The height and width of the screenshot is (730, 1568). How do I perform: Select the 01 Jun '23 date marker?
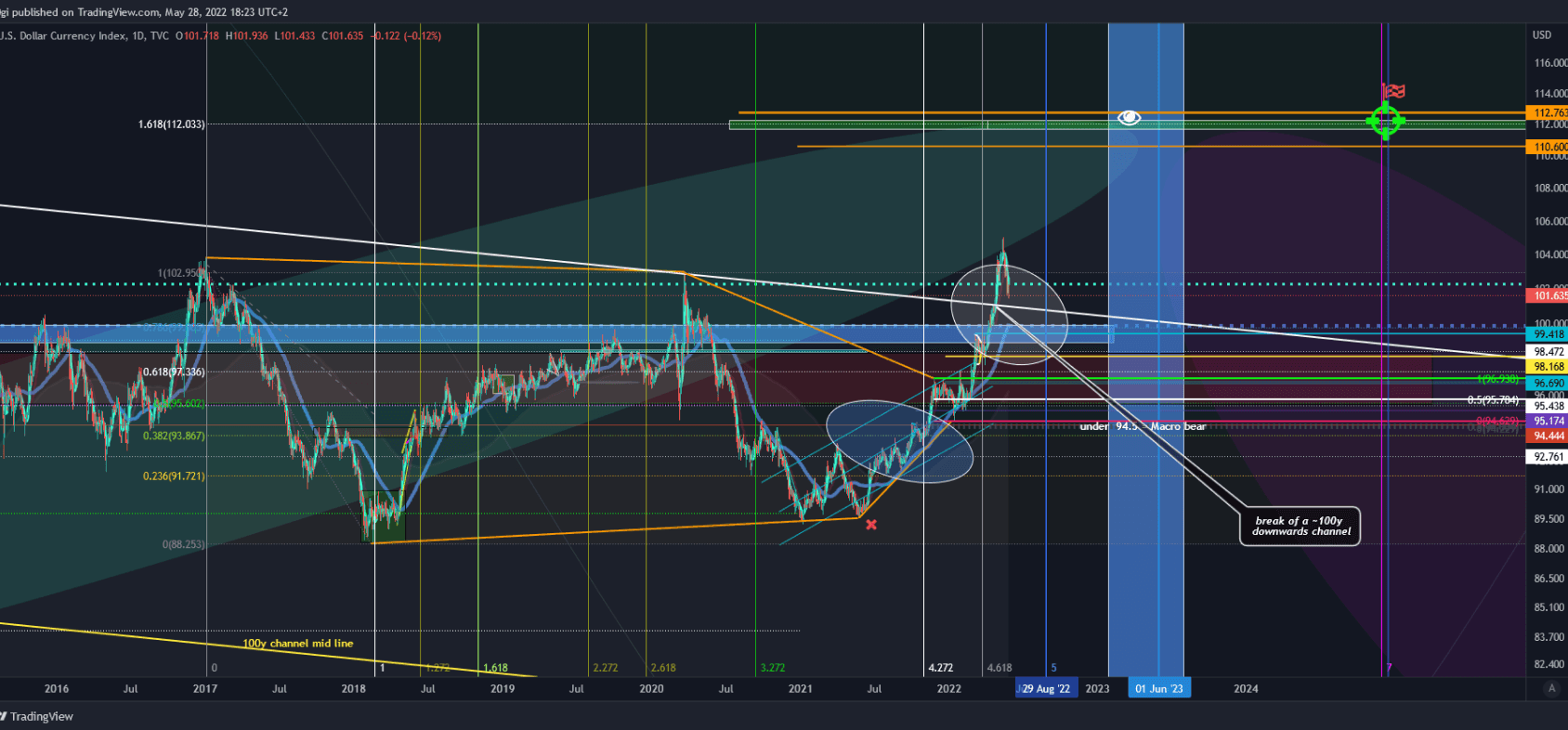click(1159, 688)
